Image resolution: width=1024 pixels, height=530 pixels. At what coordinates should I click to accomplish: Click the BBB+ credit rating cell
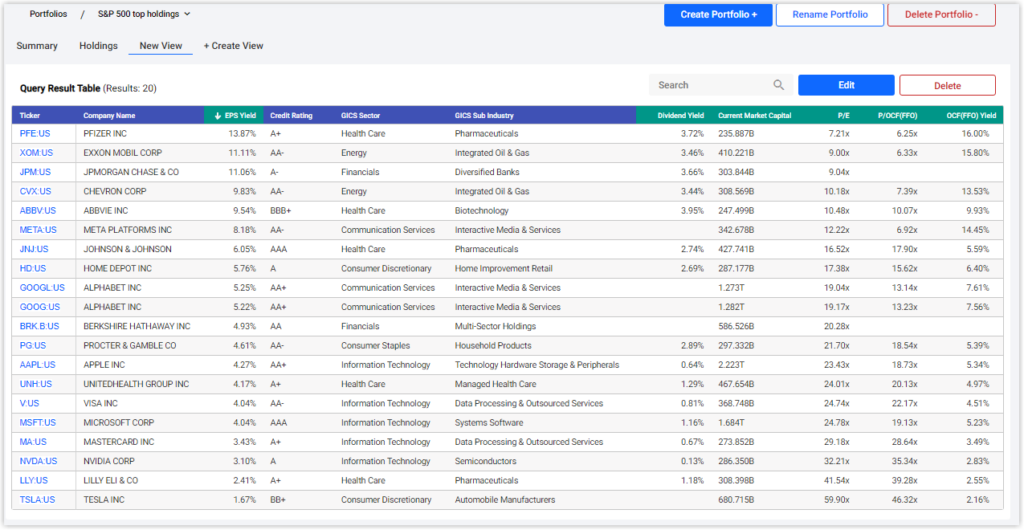[281, 211]
